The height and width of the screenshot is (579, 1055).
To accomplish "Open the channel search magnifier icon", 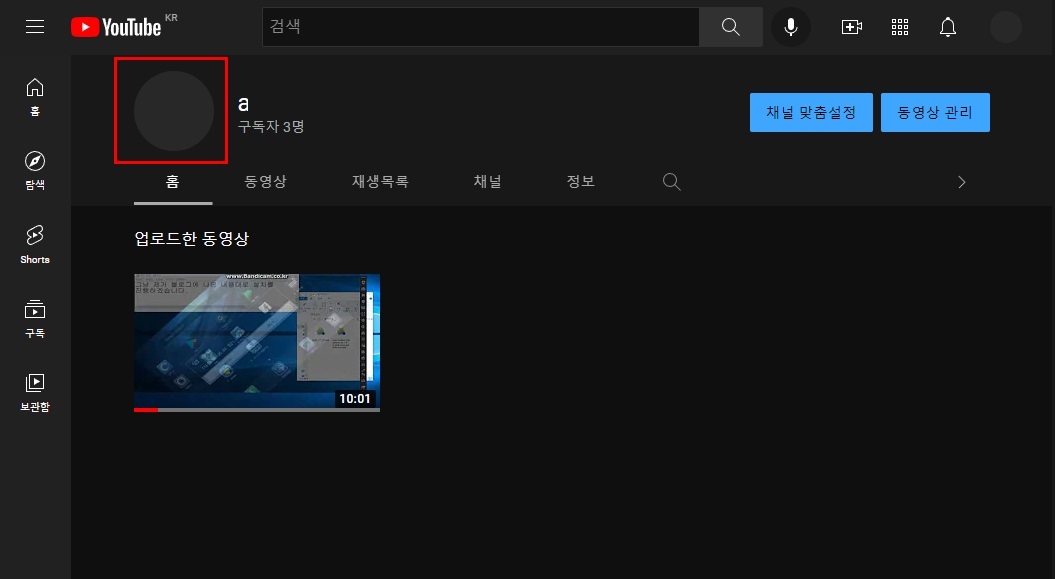I will pos(671,181).
